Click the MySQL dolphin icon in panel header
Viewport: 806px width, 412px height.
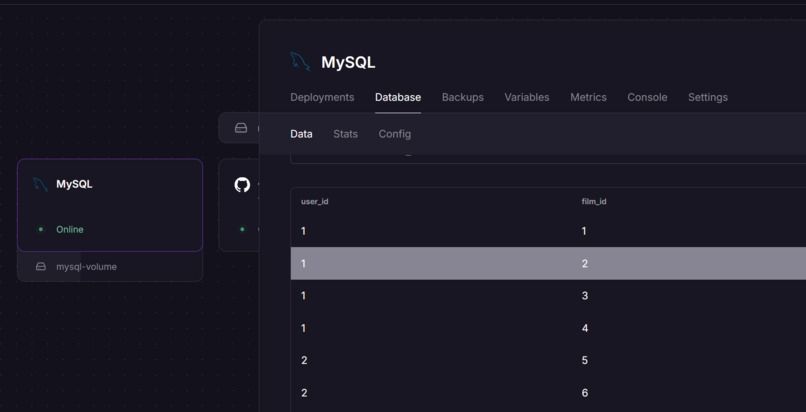300,62
